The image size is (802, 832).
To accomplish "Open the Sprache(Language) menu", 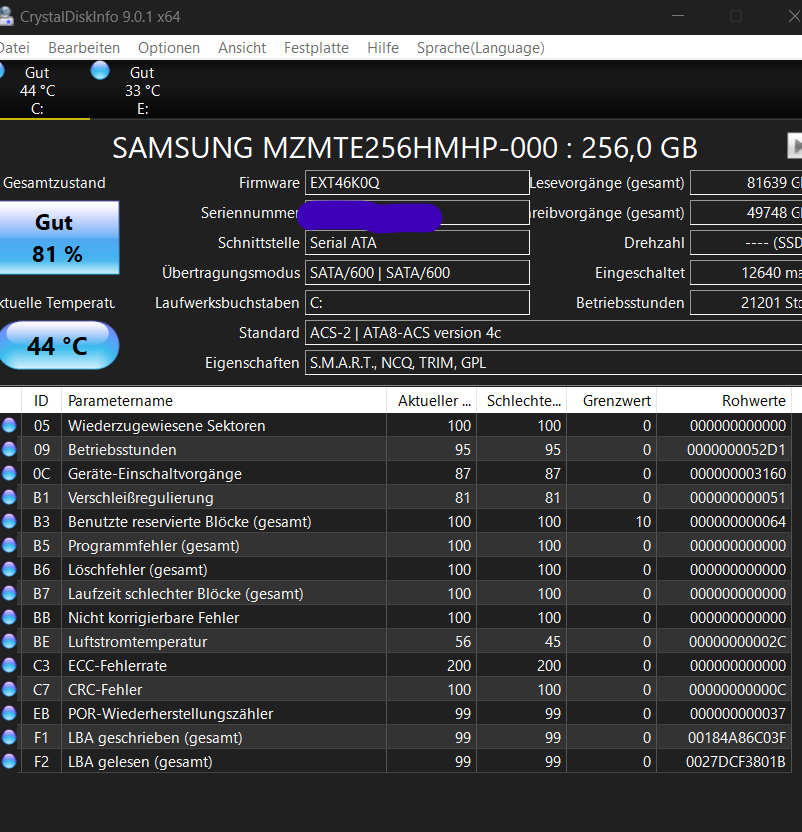I will (480, 48).
